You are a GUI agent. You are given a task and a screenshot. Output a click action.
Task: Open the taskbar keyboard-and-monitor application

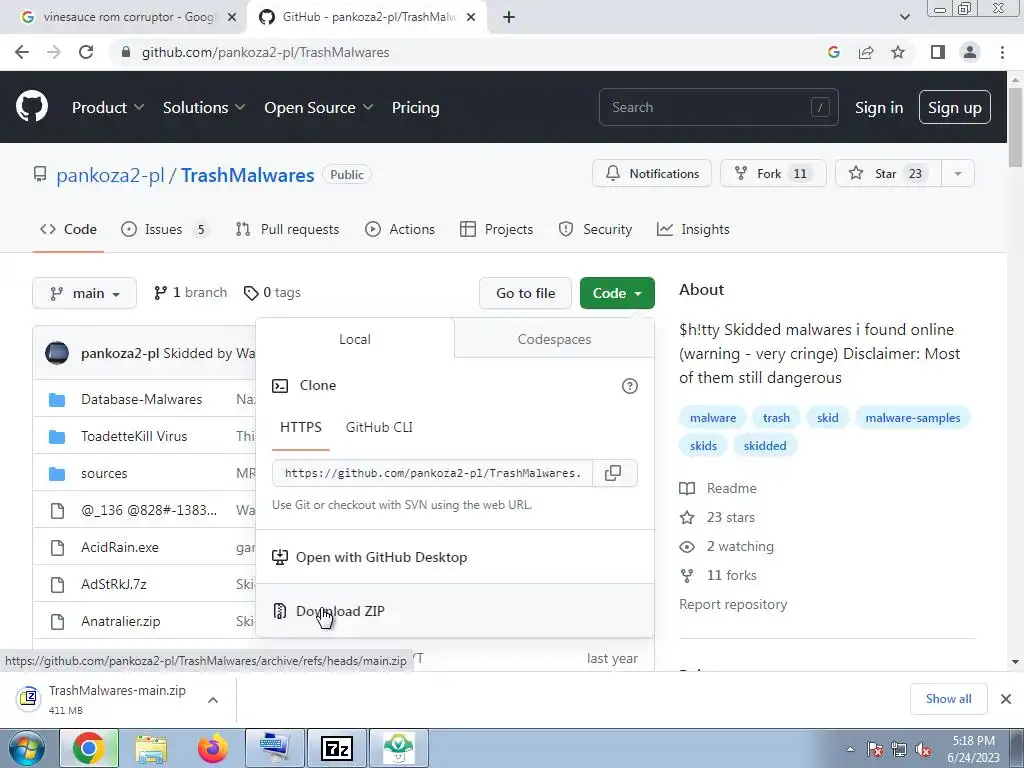tap(275, 748)
